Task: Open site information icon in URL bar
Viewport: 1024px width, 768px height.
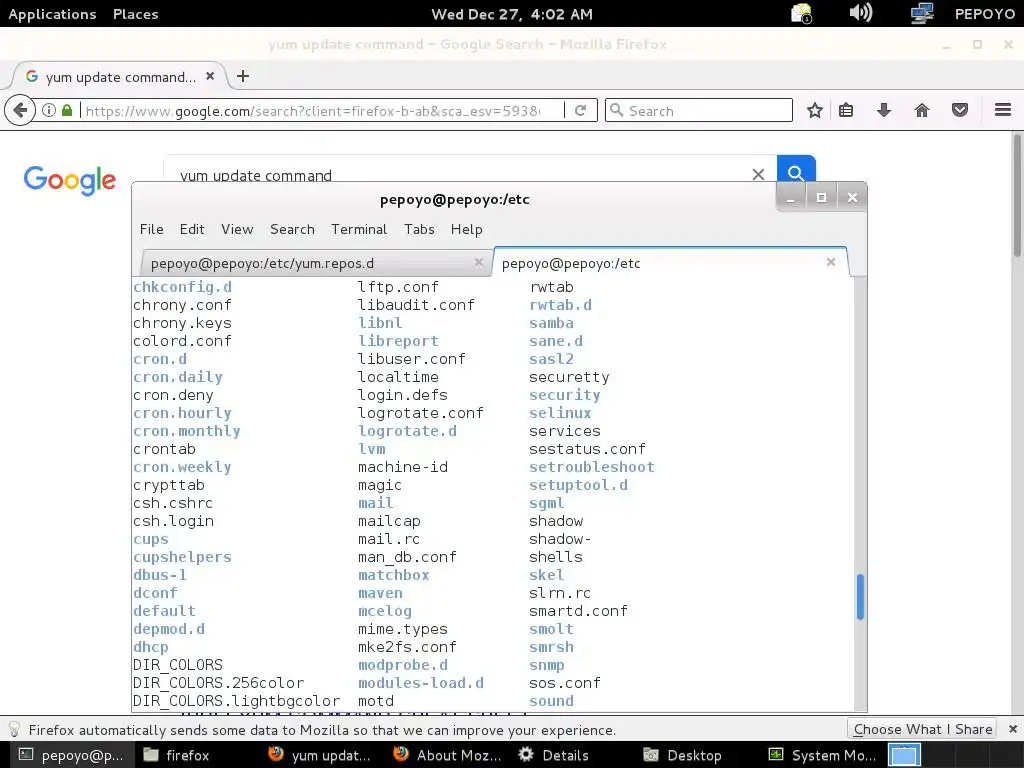Action: pyautogui.click(x=49, y=110)
